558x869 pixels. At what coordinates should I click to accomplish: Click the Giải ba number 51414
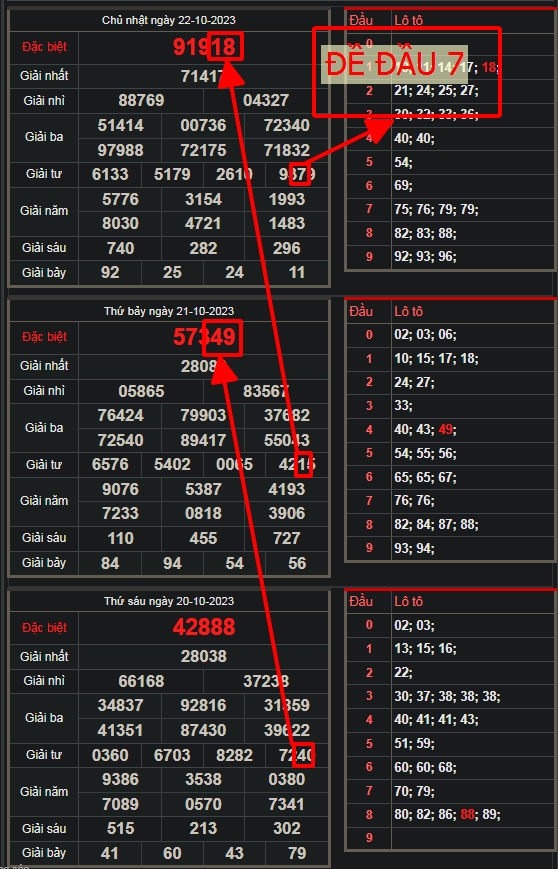[x=120, y=125]
